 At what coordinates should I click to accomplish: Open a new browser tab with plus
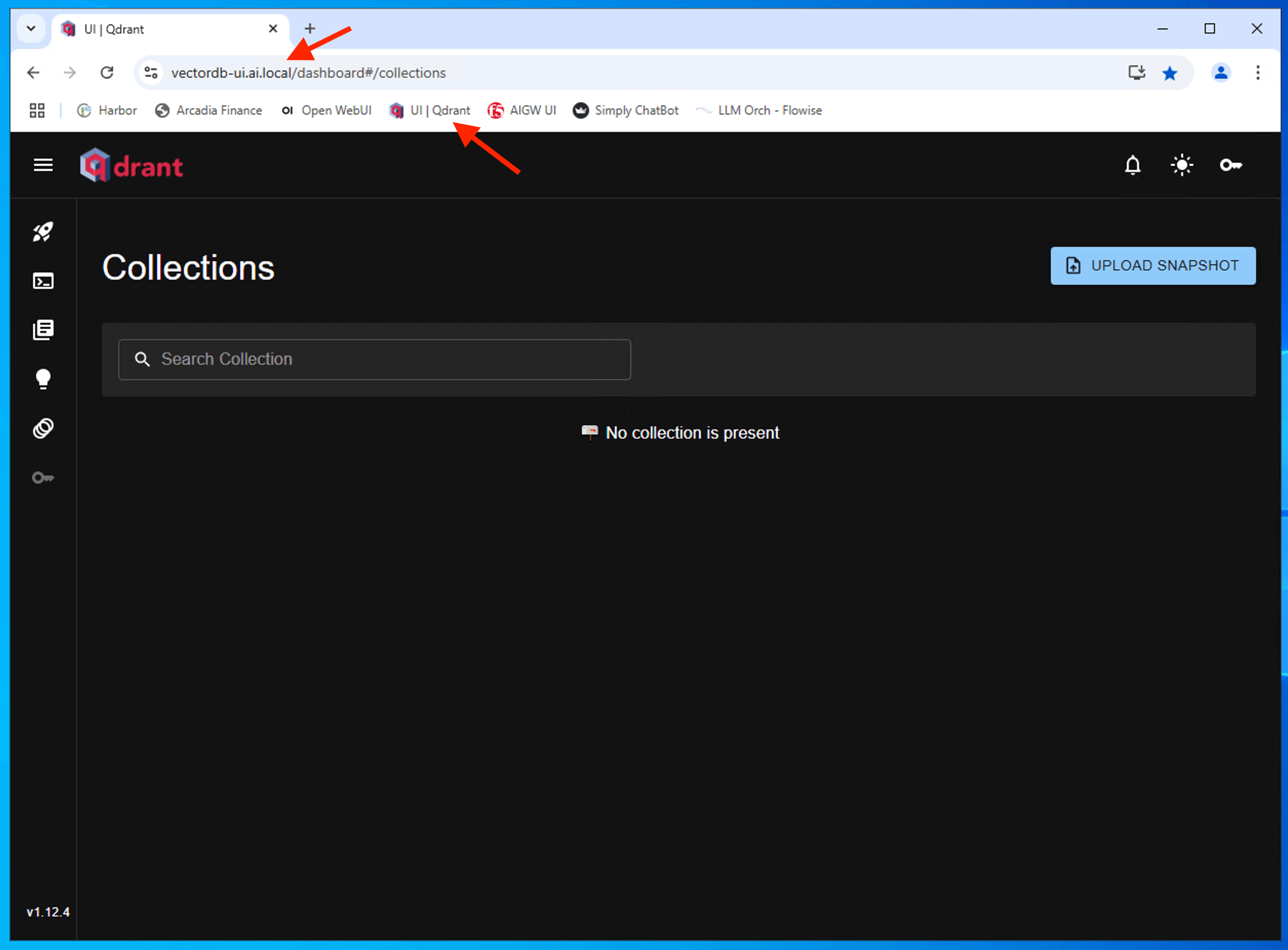tap(309, 28)
